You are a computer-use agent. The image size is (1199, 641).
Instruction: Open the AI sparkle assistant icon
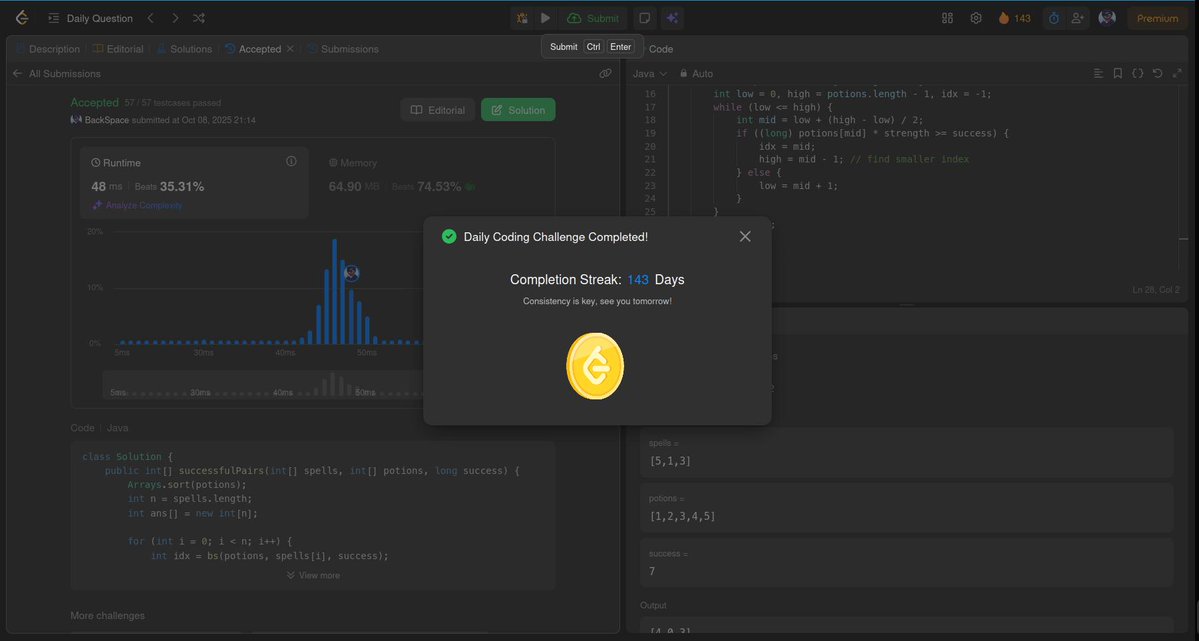[x=672, y=18]
